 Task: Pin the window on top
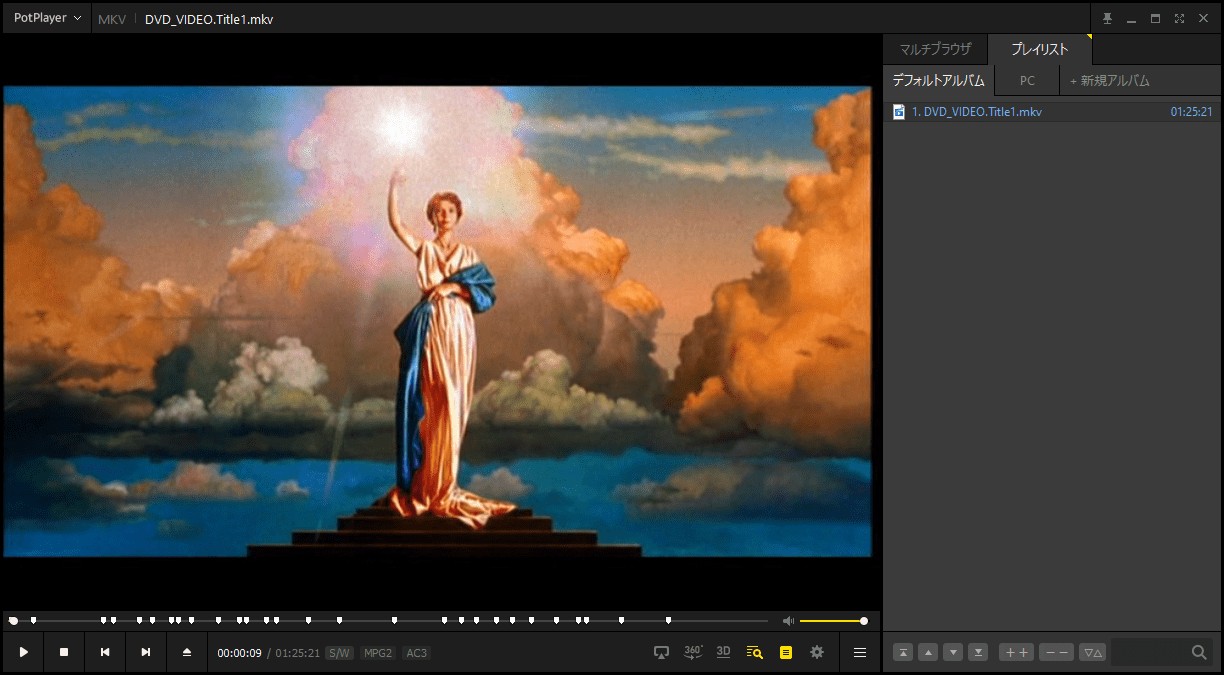tap(1107, 18)
